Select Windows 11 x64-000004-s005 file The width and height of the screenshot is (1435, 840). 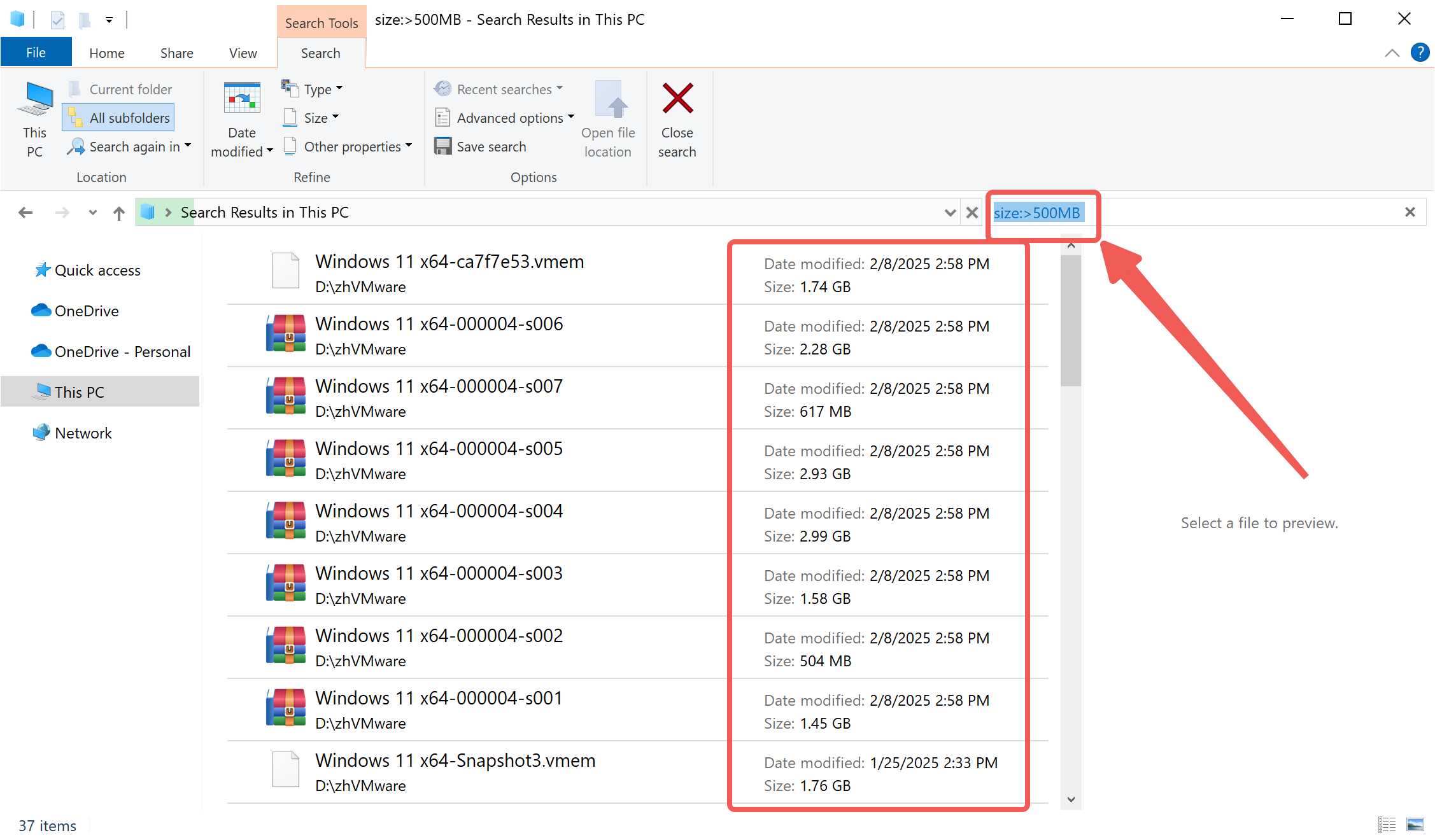tap(638, 461)
